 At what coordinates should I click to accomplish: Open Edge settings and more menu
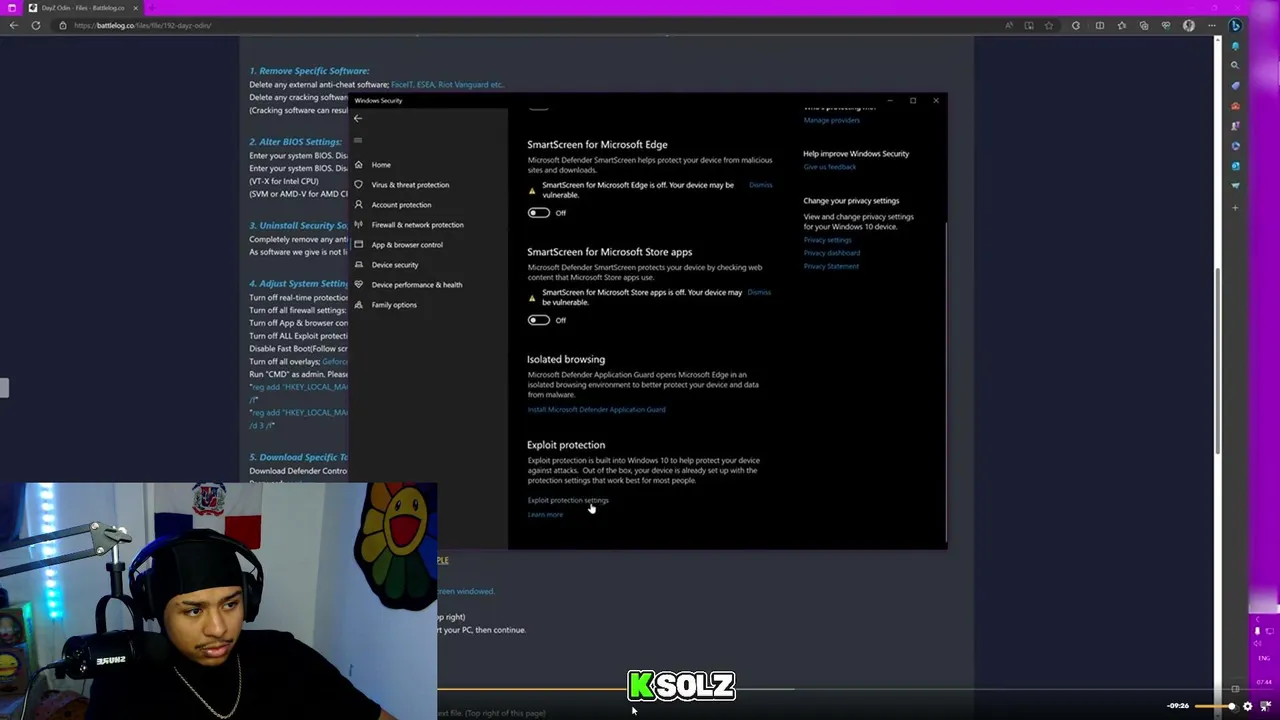1211,25
